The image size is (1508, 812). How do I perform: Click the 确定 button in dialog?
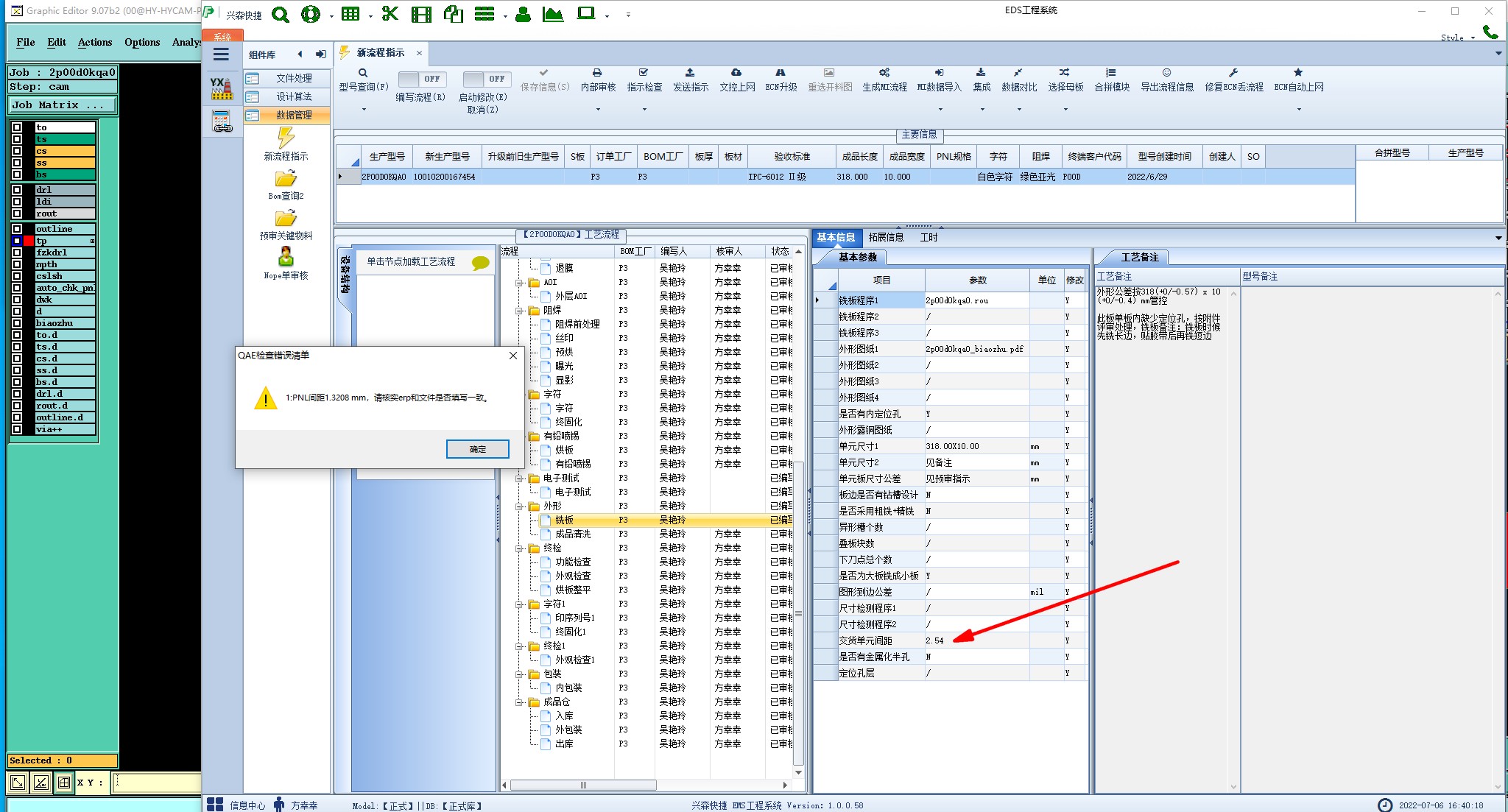(x=477, y=449)
